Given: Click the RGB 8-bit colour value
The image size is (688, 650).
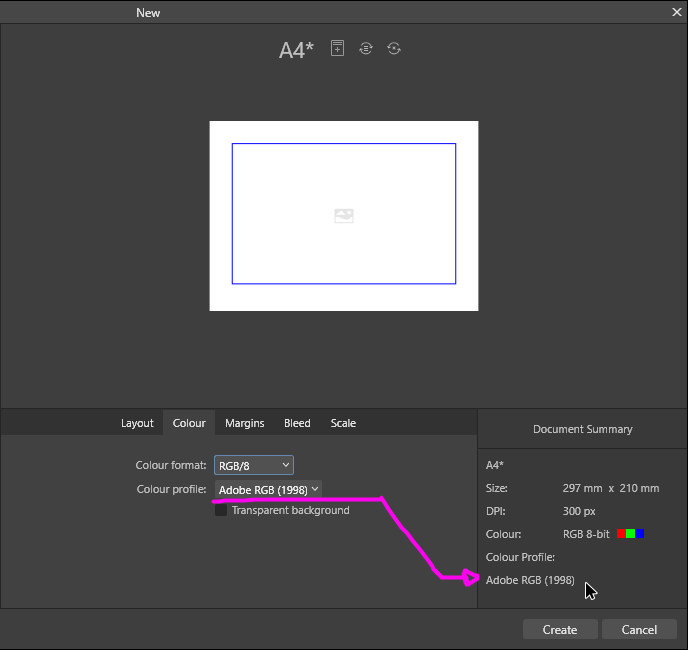Looking at the screenshot, I should 586,534.
